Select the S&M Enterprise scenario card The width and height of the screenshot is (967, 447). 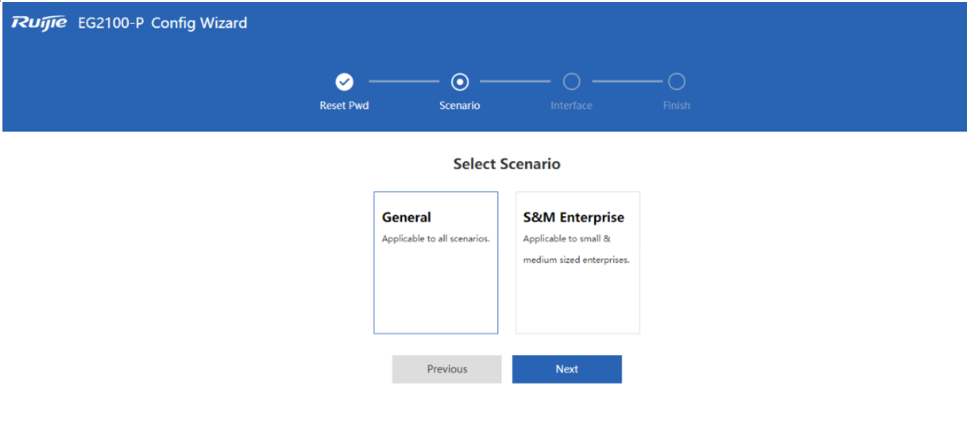pyautogui.click(x=578, y=263)
